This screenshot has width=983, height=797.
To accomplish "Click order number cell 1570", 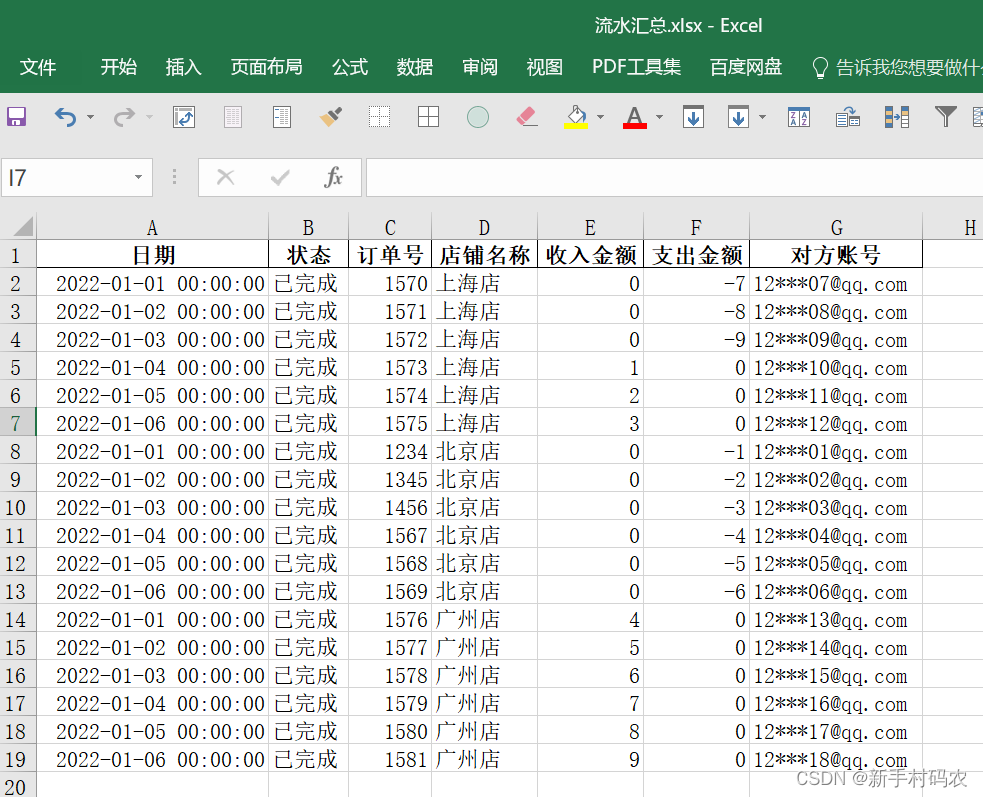I will pos(390,283).
